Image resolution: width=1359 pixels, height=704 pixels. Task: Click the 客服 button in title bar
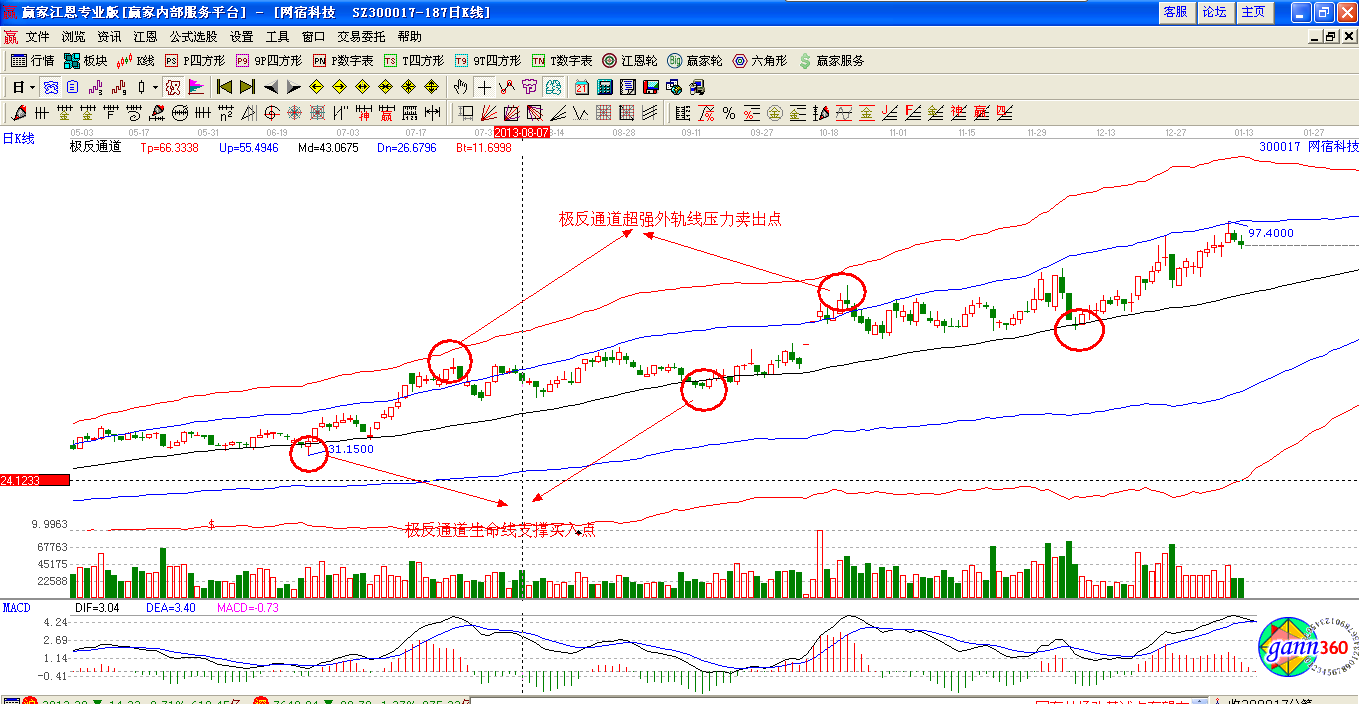[x=1175, y=12]
